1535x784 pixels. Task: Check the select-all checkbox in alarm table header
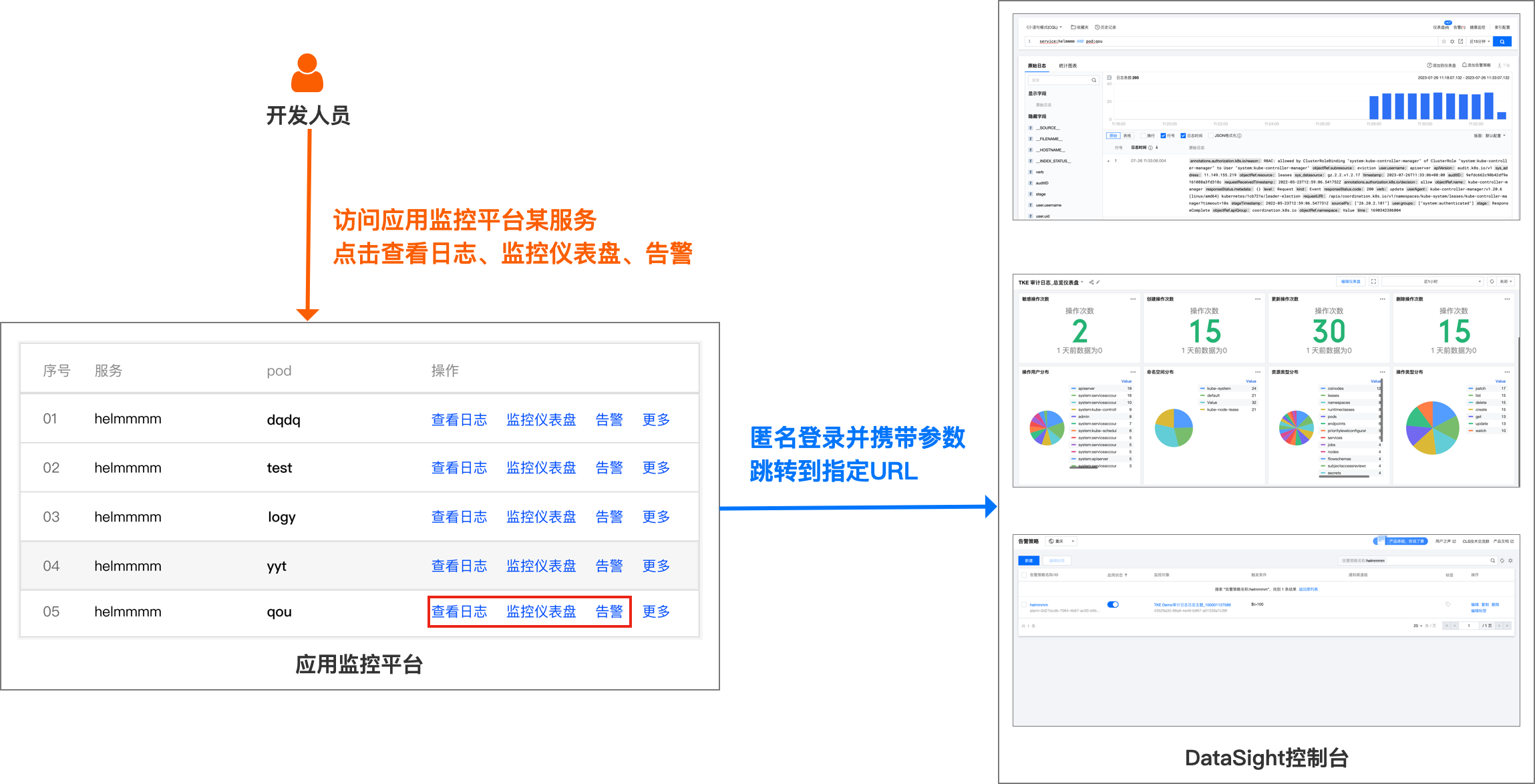(1024, 575)
